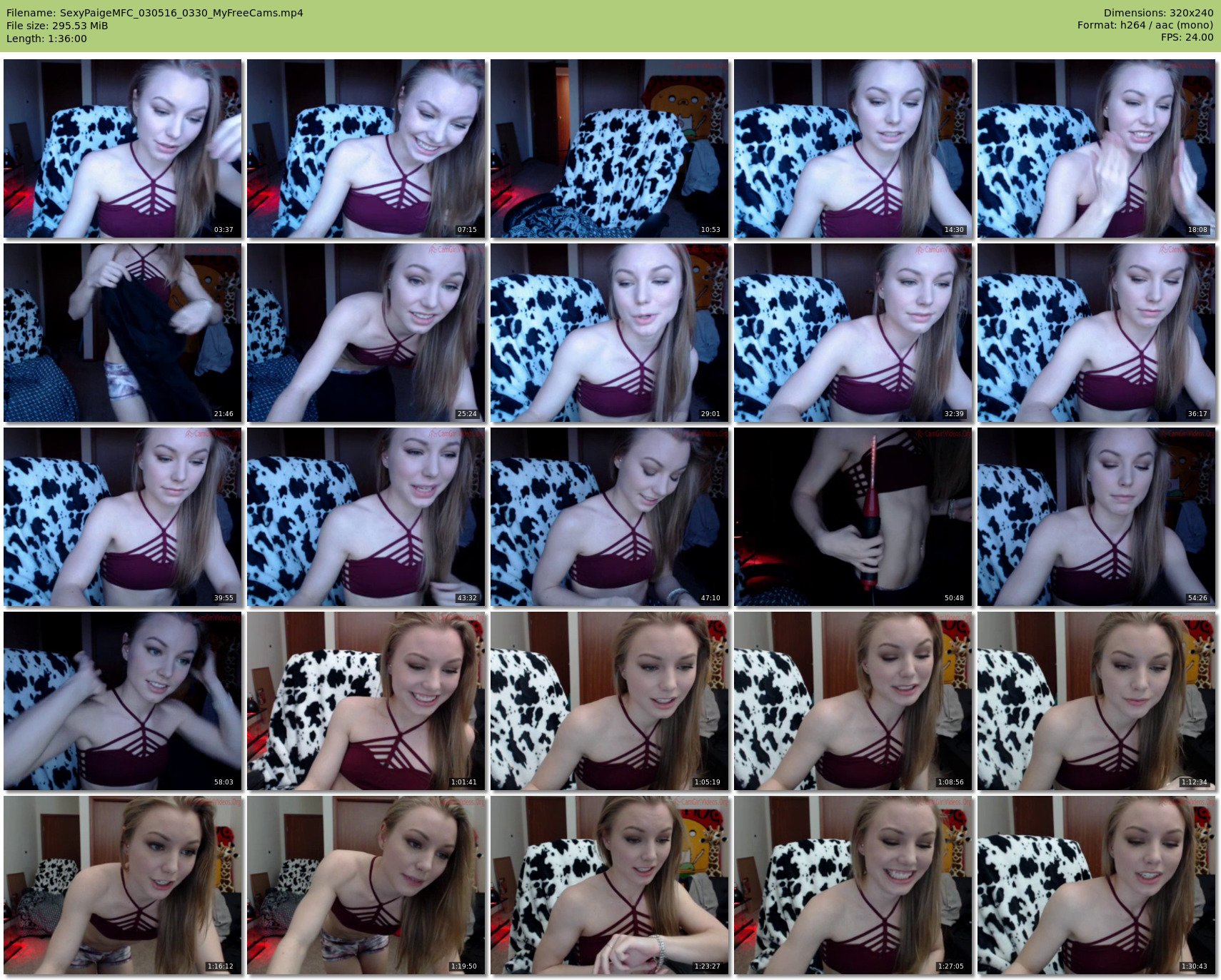Choose the thumbnail marked 47:10
This screenshot has height=980, width=1221.
click(x=610, y=517)
